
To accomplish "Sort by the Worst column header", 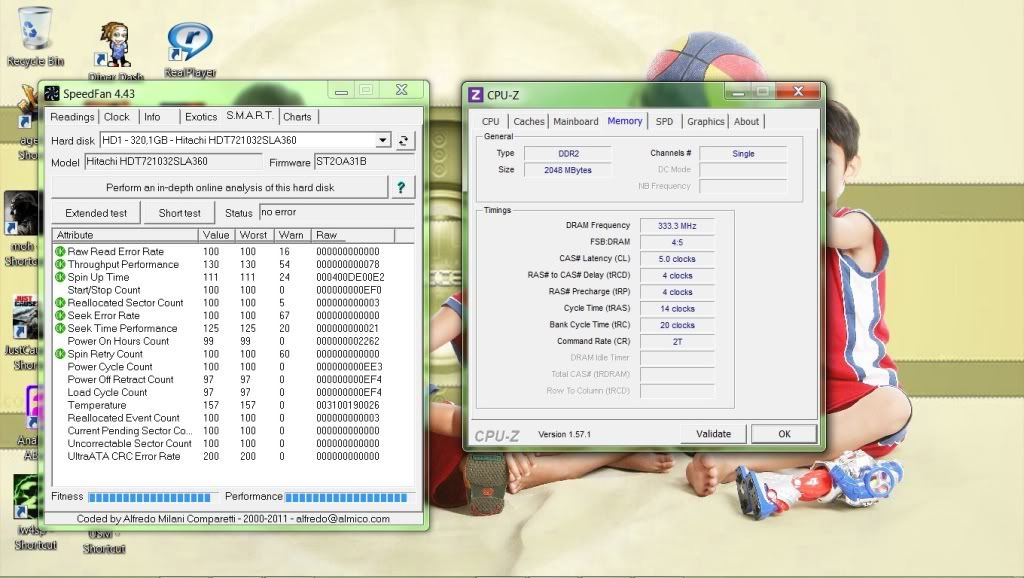I will (x=253, y=235).
